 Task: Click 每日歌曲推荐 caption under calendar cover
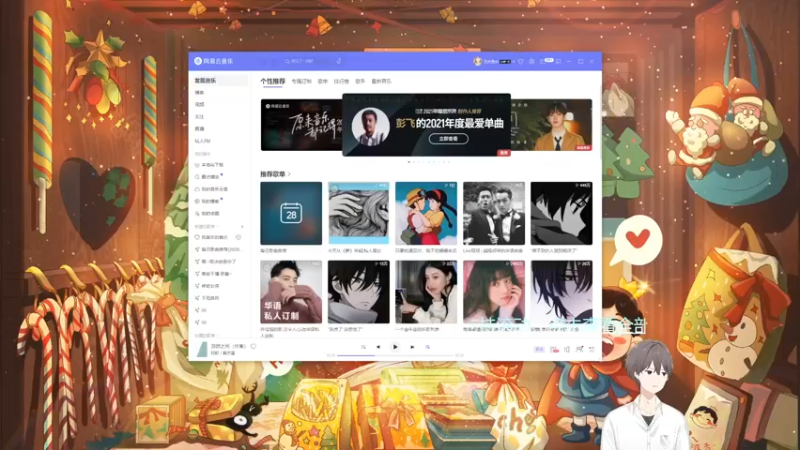pyautogui.click(x=273, y=251)
